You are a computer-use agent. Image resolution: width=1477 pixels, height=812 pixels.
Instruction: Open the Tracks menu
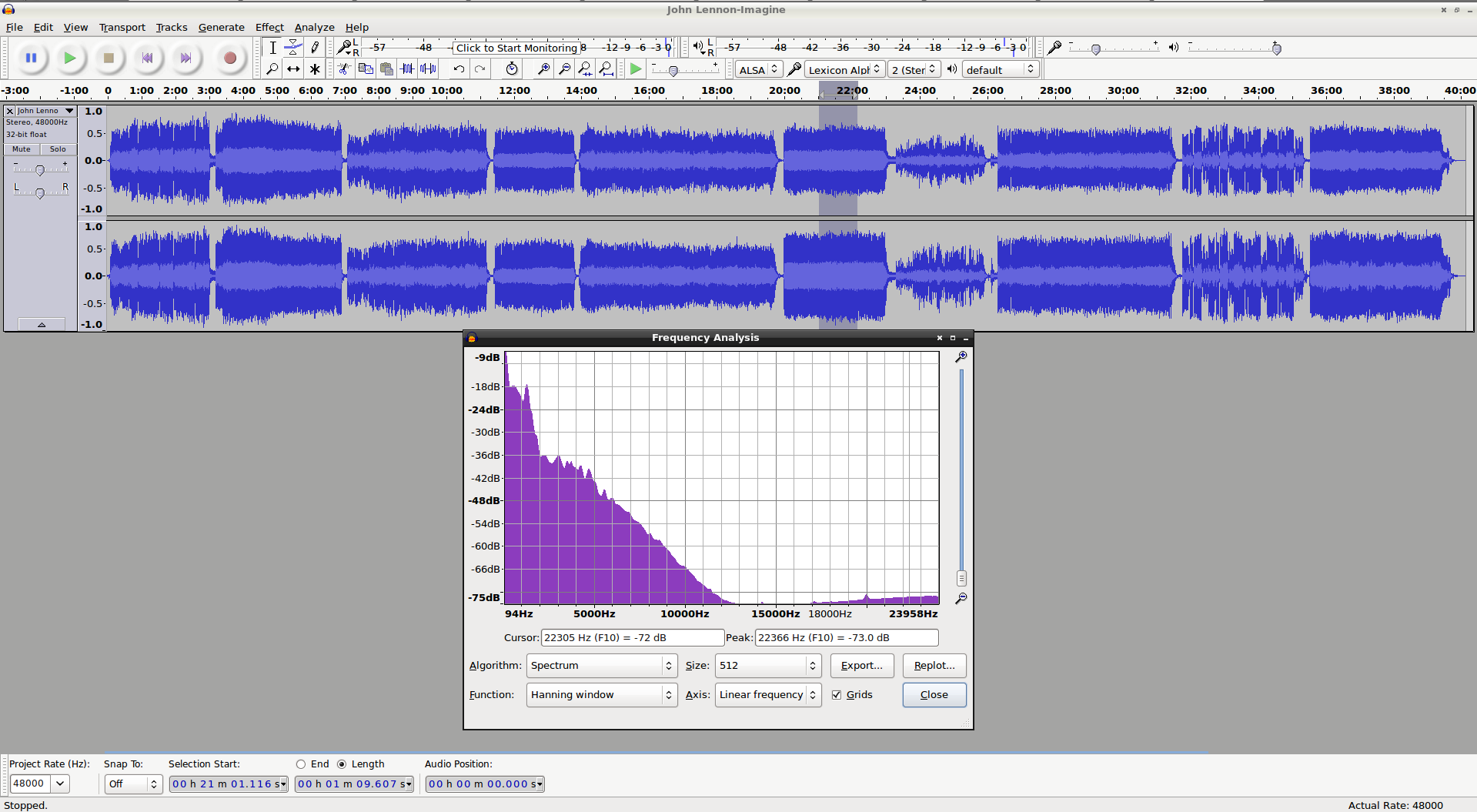(172, 27)
